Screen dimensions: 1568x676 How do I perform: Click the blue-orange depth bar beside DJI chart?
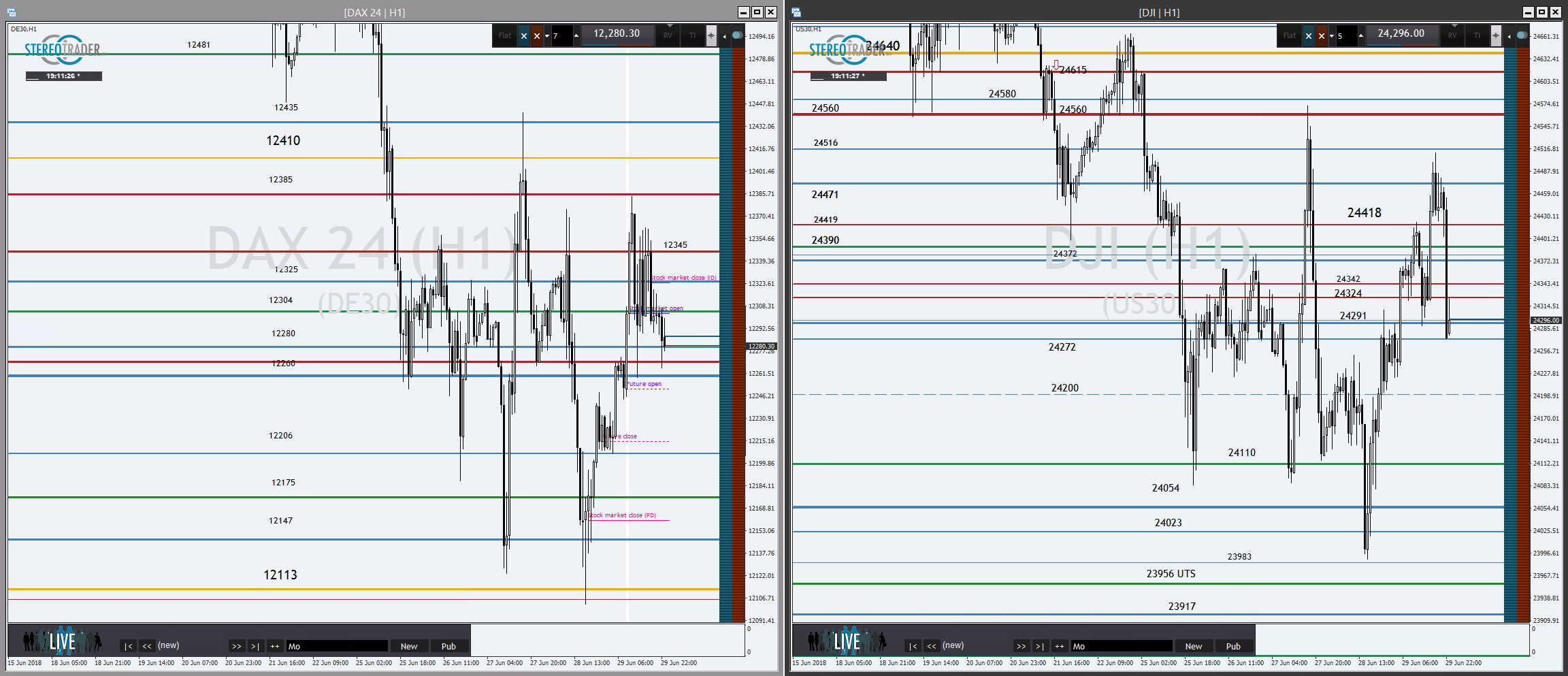coord(1517,334)
